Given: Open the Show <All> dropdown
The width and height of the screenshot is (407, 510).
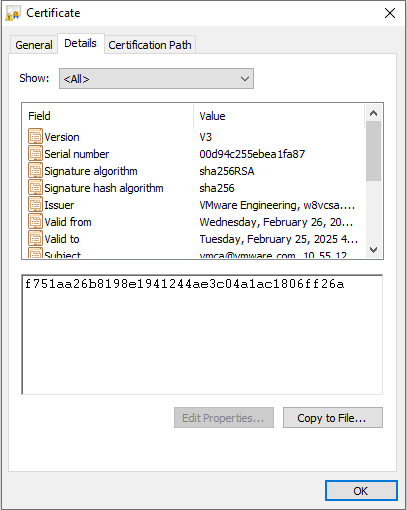Looking at the screenshot, I should (x=156, y=79).
